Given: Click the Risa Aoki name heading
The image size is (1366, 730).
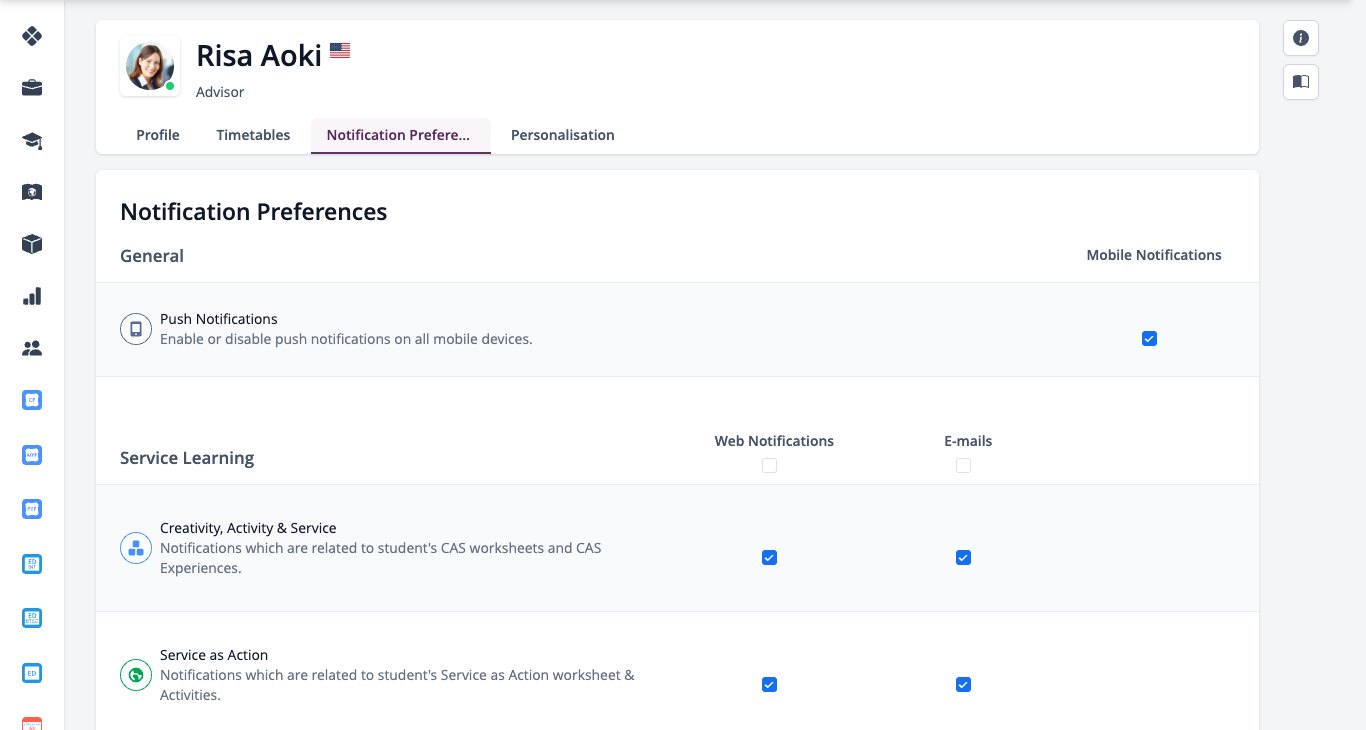Looking at the screenshot, I should point(259,55).
